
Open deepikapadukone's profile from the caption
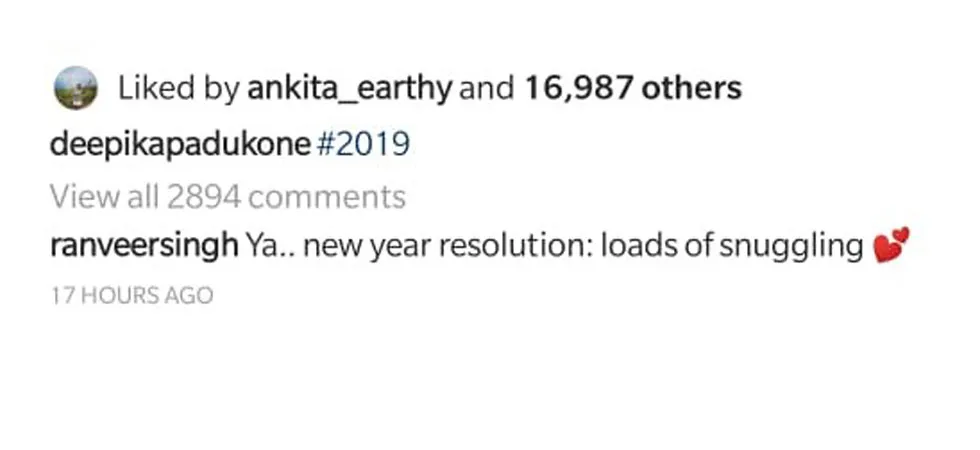[x=180, y=146]
